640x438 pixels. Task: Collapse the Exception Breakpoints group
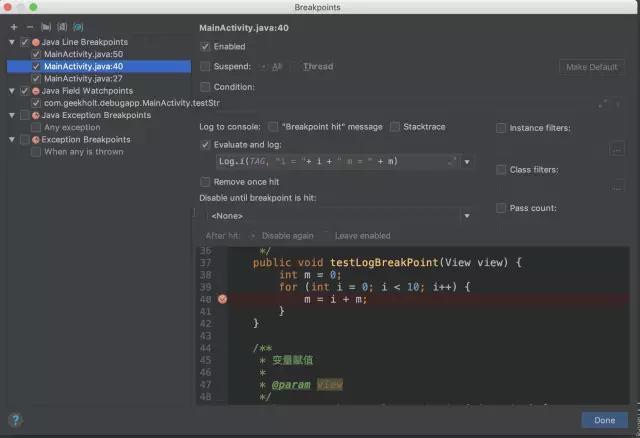pyautogui.click(x=12, y=140)
